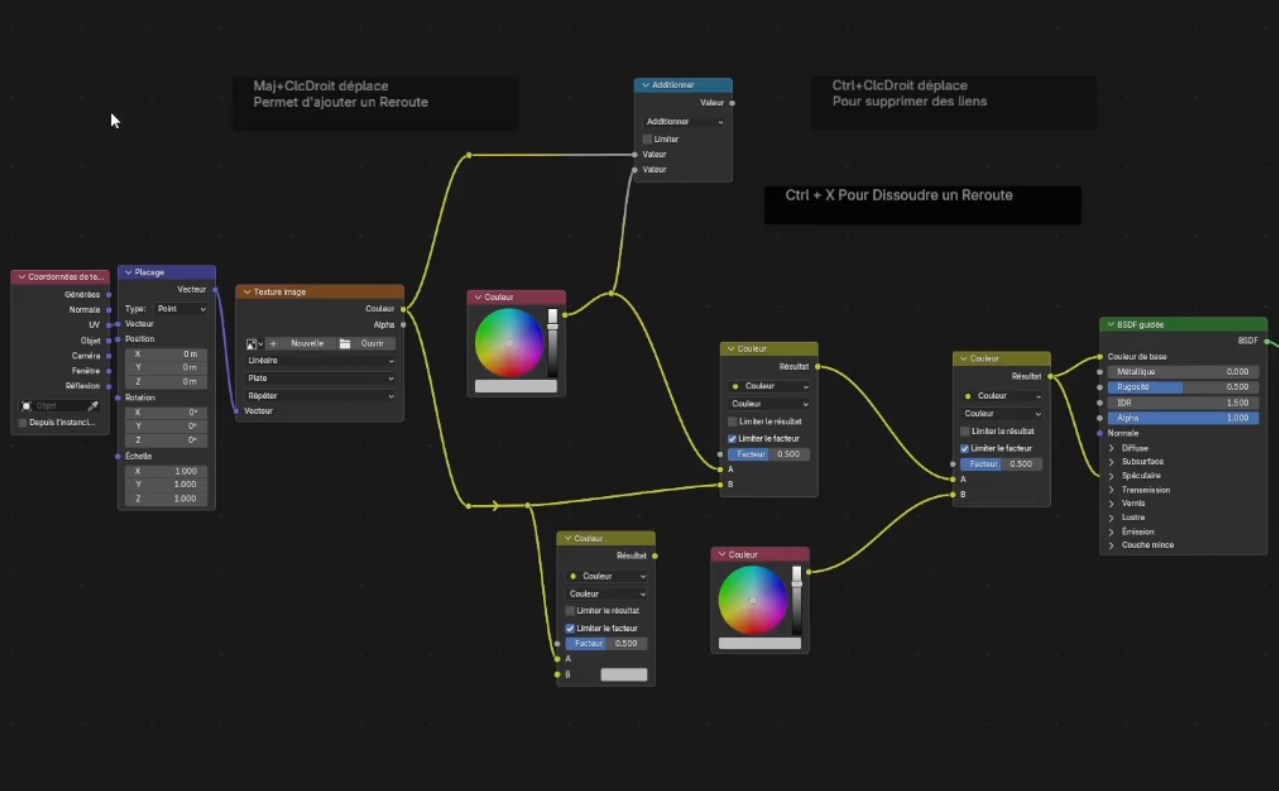Open the Répéter extension dropdown
This screenshot has height=791, width=1279.
click(x=320, y=396)
